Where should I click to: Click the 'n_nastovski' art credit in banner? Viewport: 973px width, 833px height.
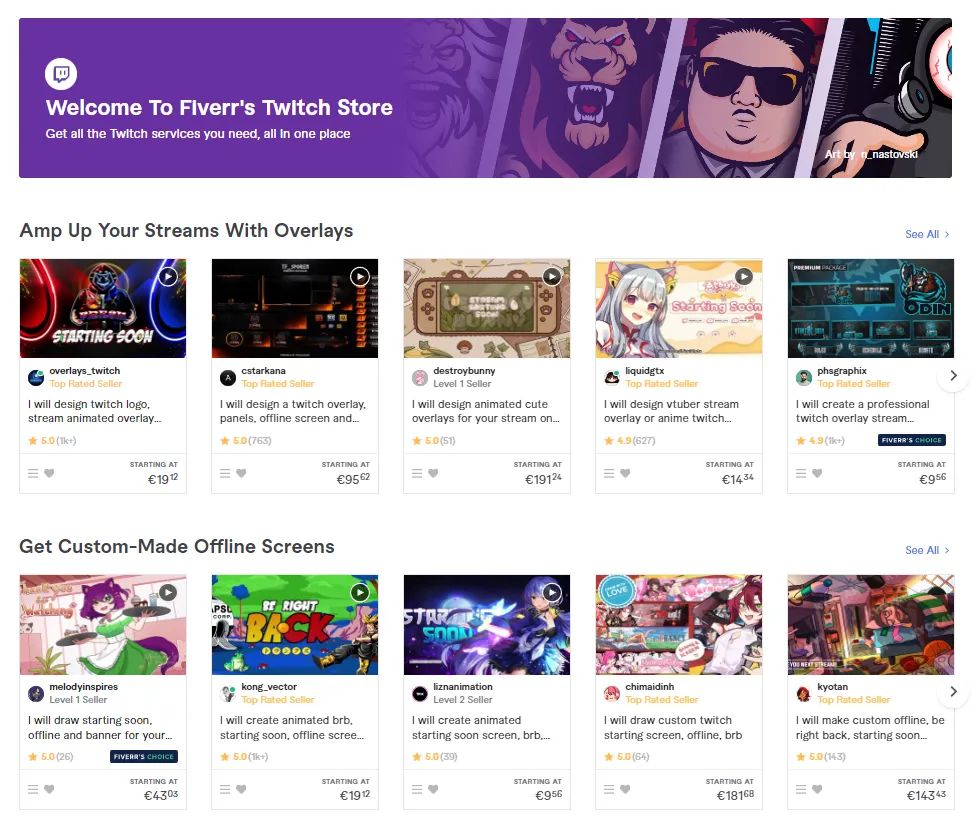[889, 154]
